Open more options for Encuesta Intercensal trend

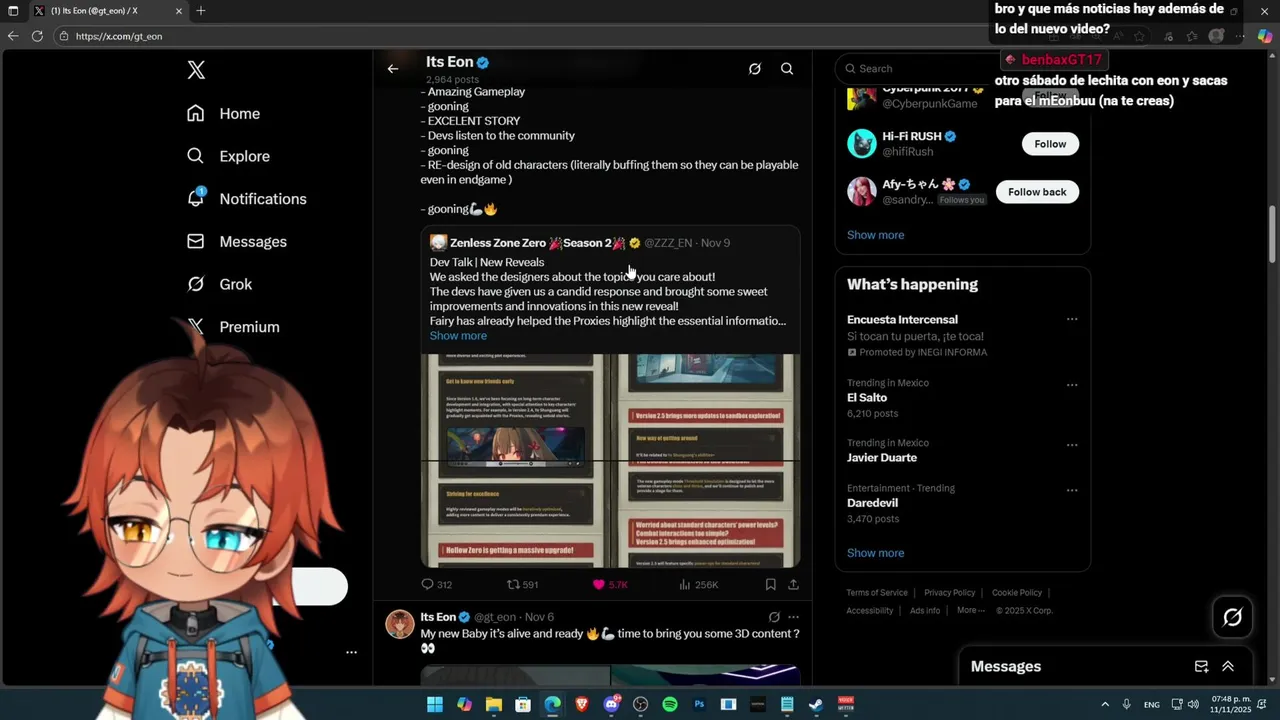1072,320
